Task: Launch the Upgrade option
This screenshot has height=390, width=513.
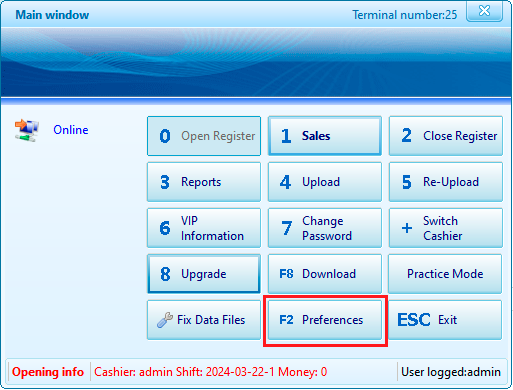Action: coord(204,274)
